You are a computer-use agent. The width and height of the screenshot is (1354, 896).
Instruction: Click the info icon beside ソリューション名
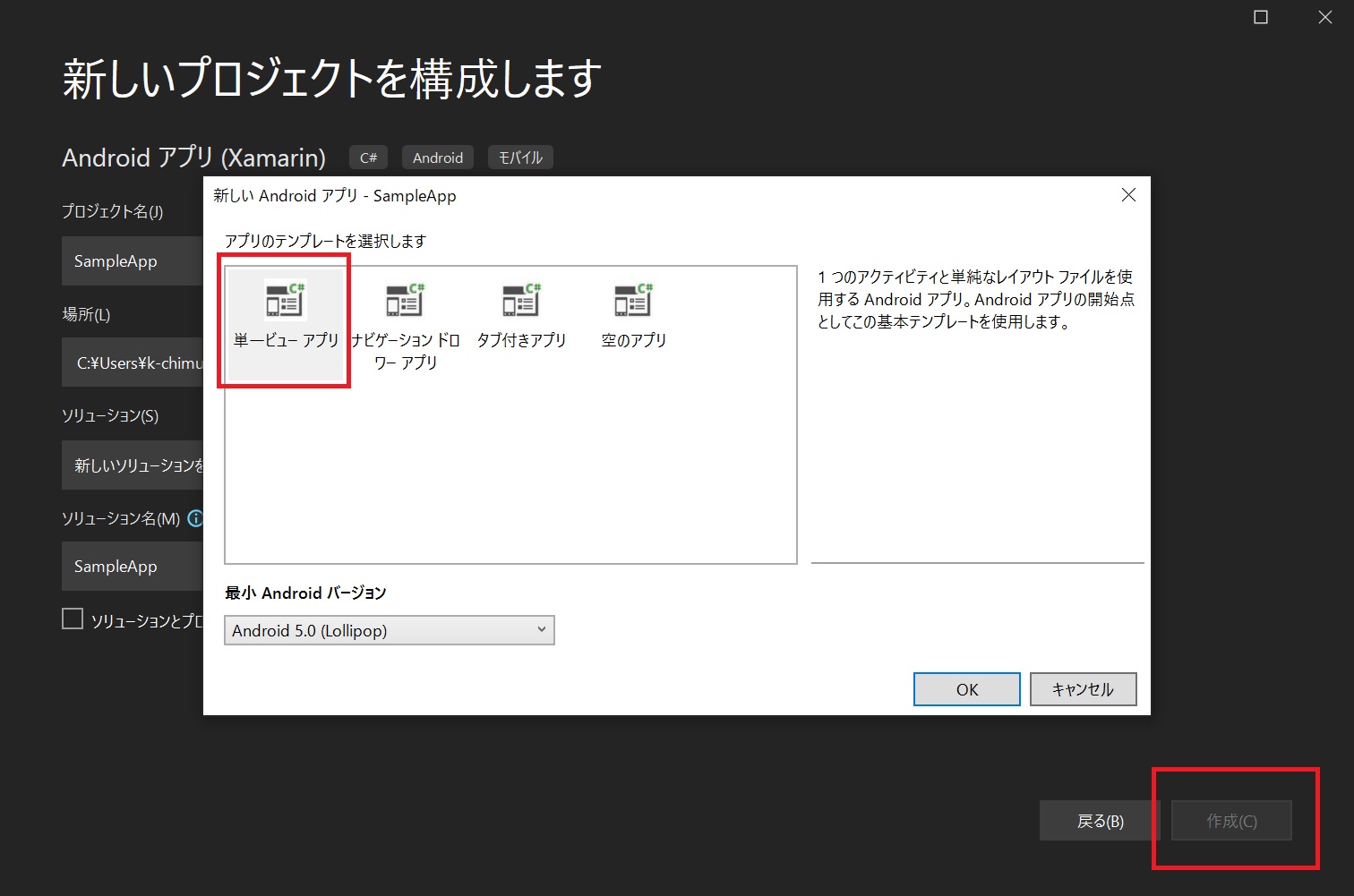(x=195, y=518)
